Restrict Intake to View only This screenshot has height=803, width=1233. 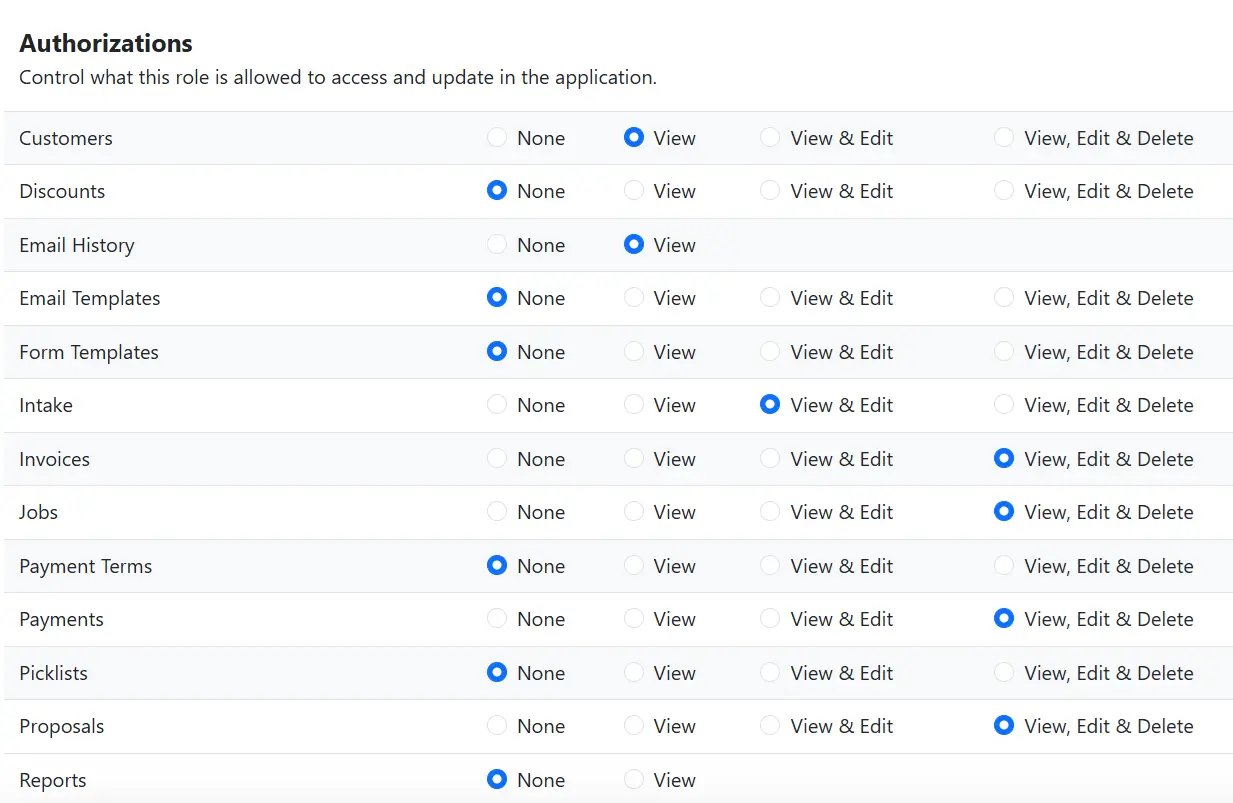(x=634, y=405)
